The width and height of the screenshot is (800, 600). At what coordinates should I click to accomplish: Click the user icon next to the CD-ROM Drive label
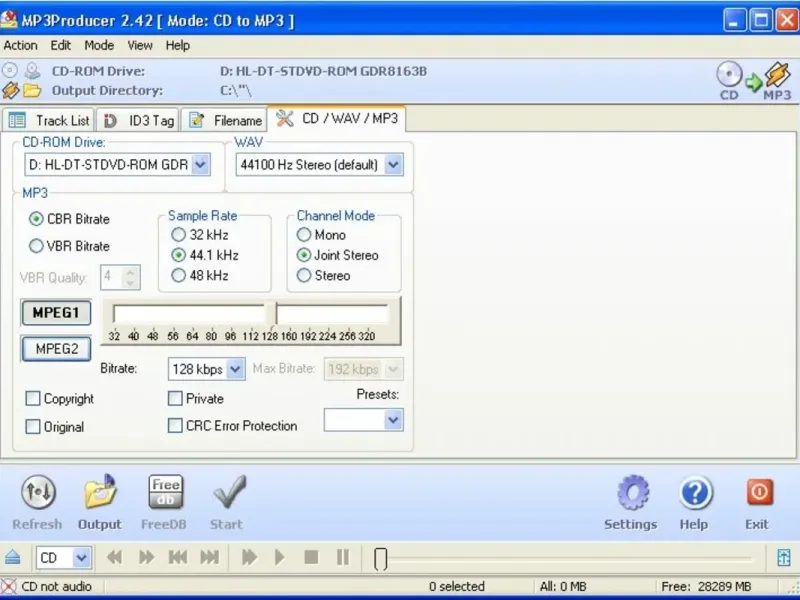pyautogui.click(x=33, y=70)
